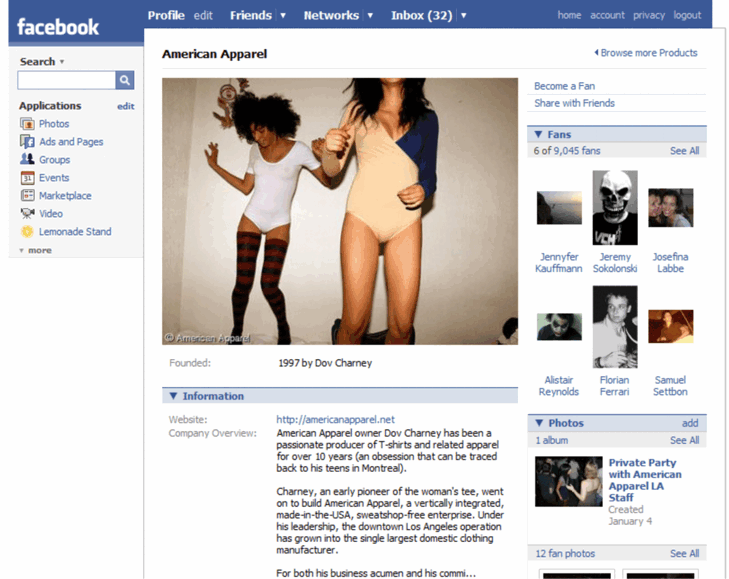This screenshot has height=579, width=729.
Task: Open the americanapparel.net website link
Action: (335, 419)
